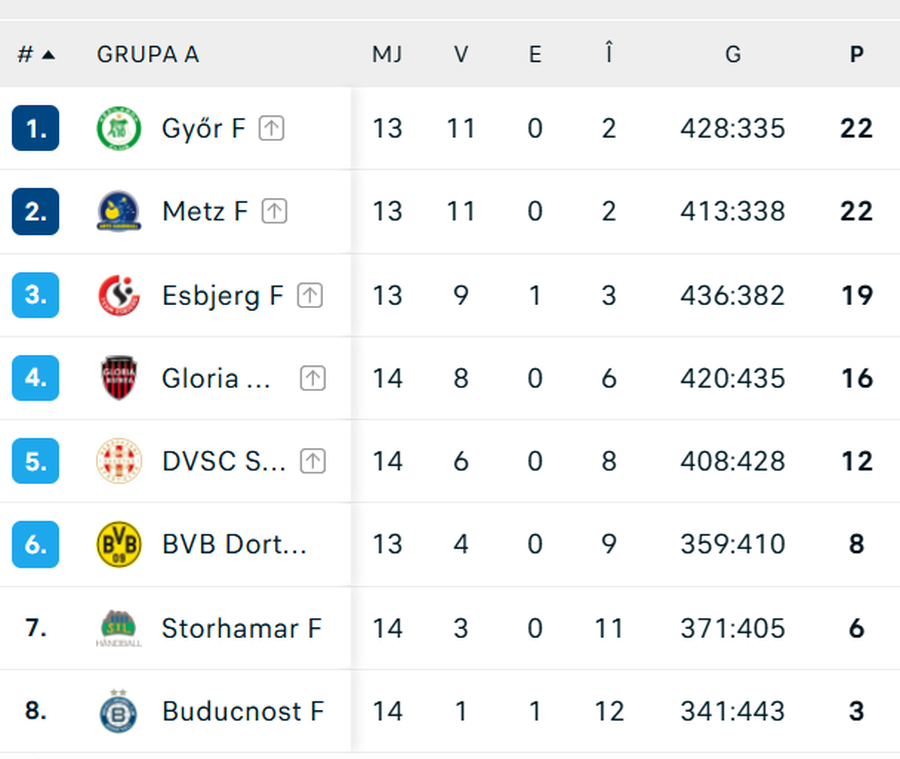This screenshot has width=900, height=759.
Task: Click the Gloria club crest
Action: [120, 378]
